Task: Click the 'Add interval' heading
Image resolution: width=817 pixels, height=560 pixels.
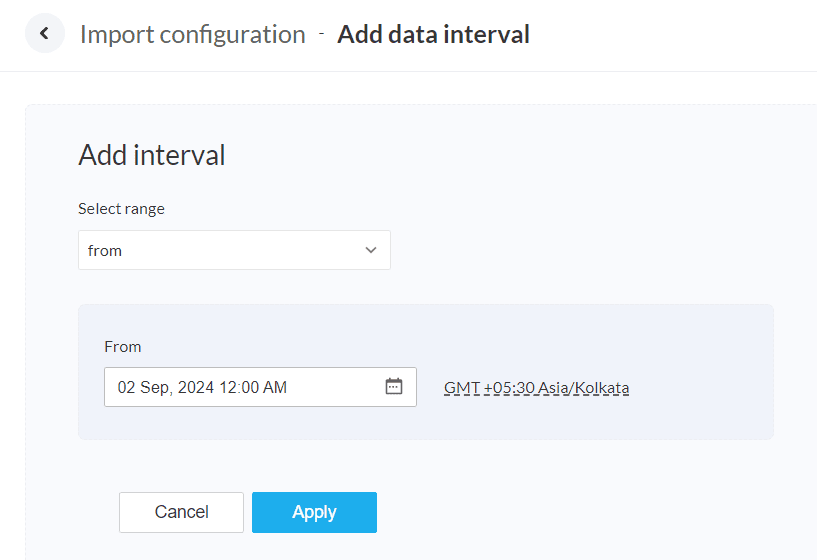Action: click(x=152, y=155)
